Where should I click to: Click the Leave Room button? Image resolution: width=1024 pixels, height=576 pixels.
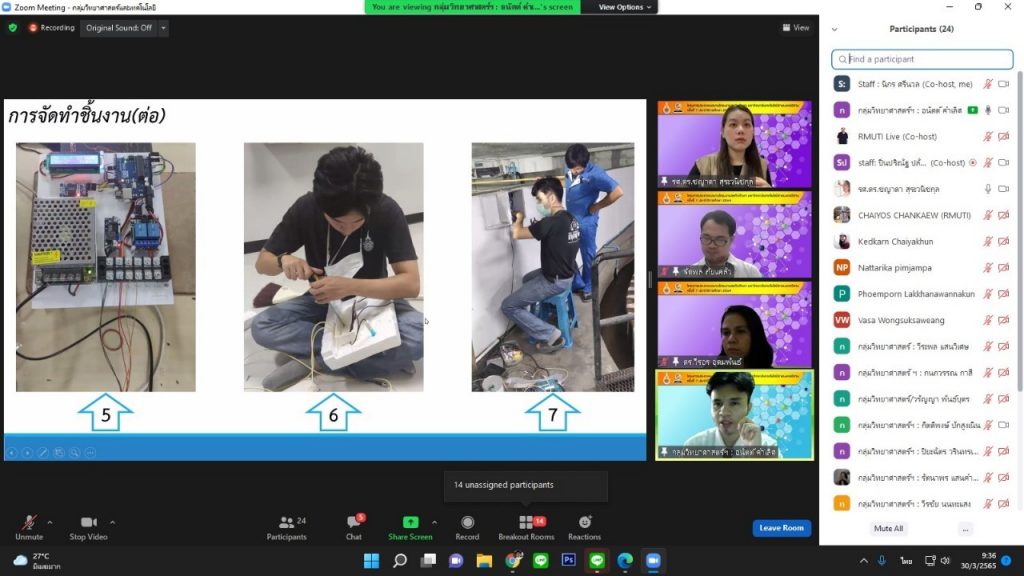click(781, 528)
